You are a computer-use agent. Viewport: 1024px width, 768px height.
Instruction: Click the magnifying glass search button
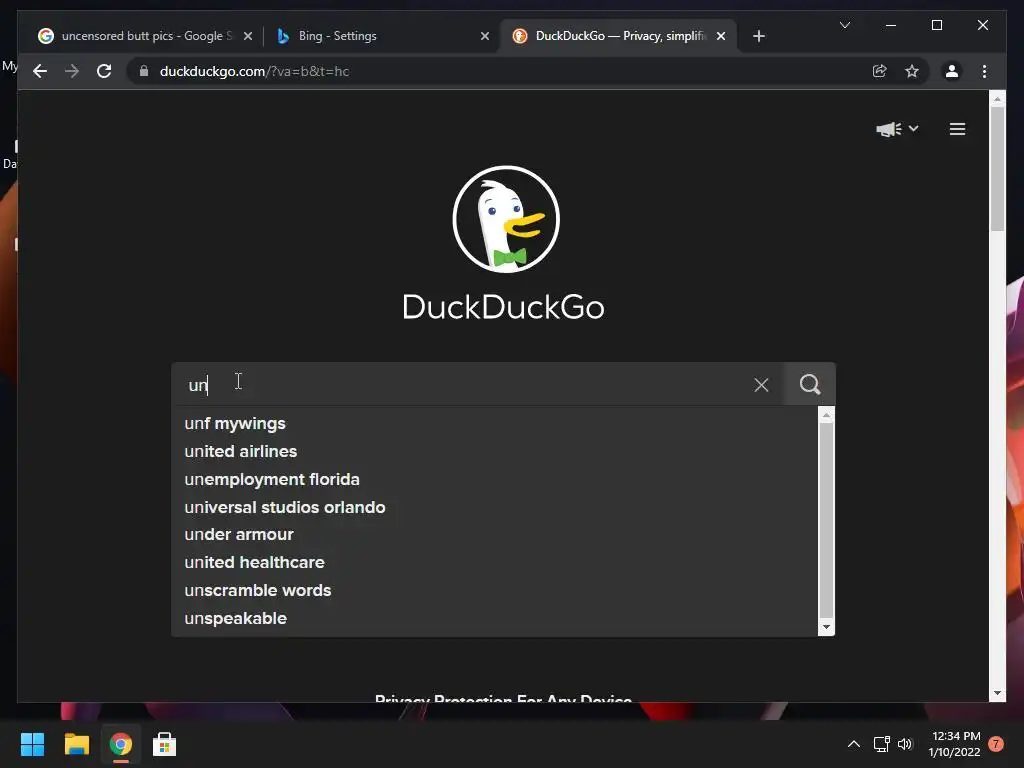810,384
